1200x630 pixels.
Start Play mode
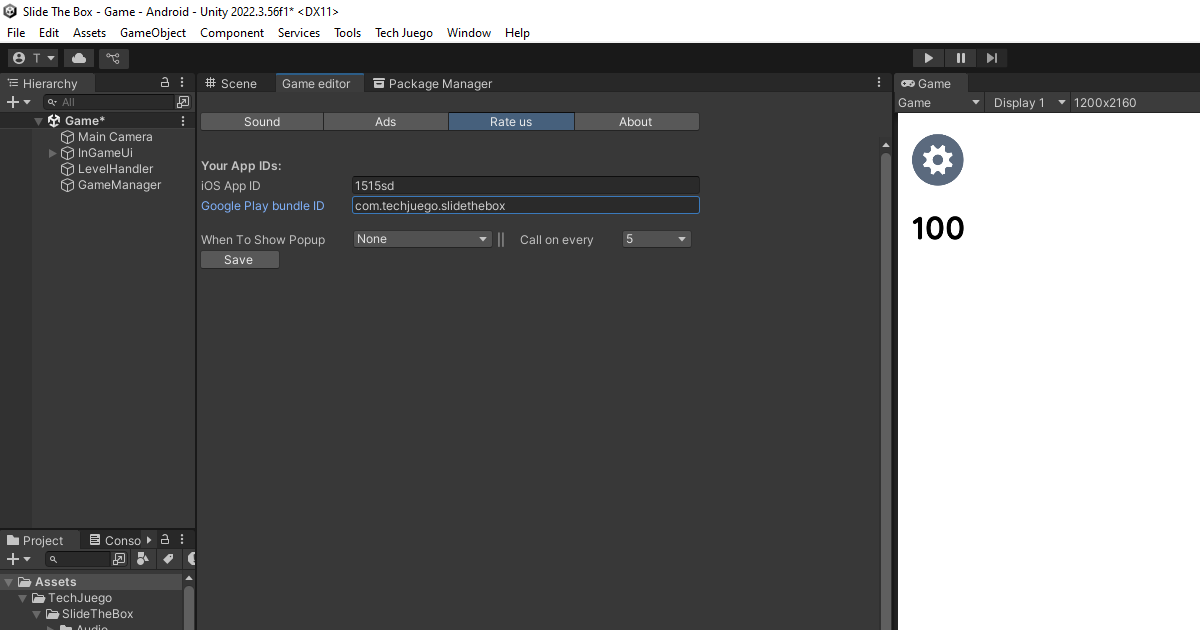pos(928,58)
